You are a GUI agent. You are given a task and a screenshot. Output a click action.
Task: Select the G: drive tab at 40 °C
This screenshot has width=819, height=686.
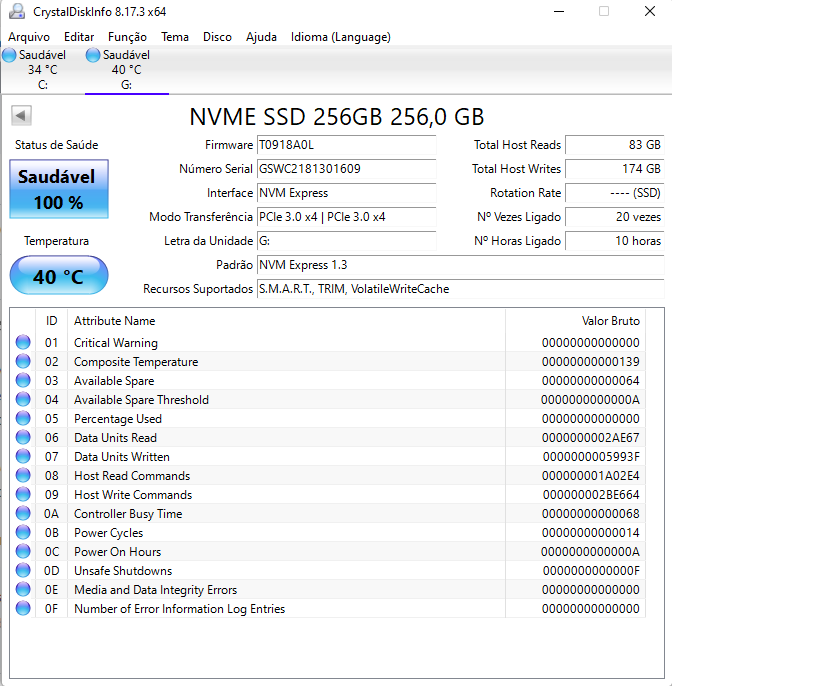point(127,70)
